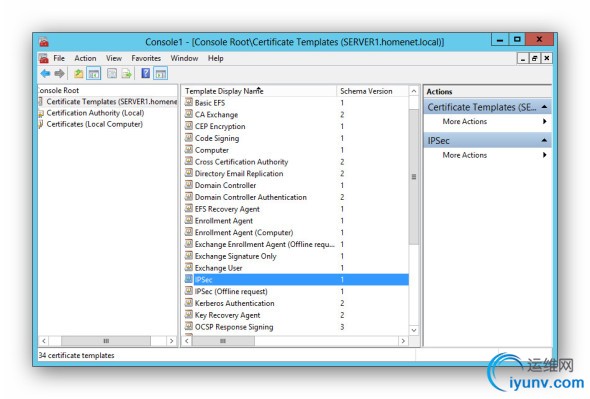
Task: Collapse the Certificate Templates (SE... actions section
Action: (x=544, y=107)
